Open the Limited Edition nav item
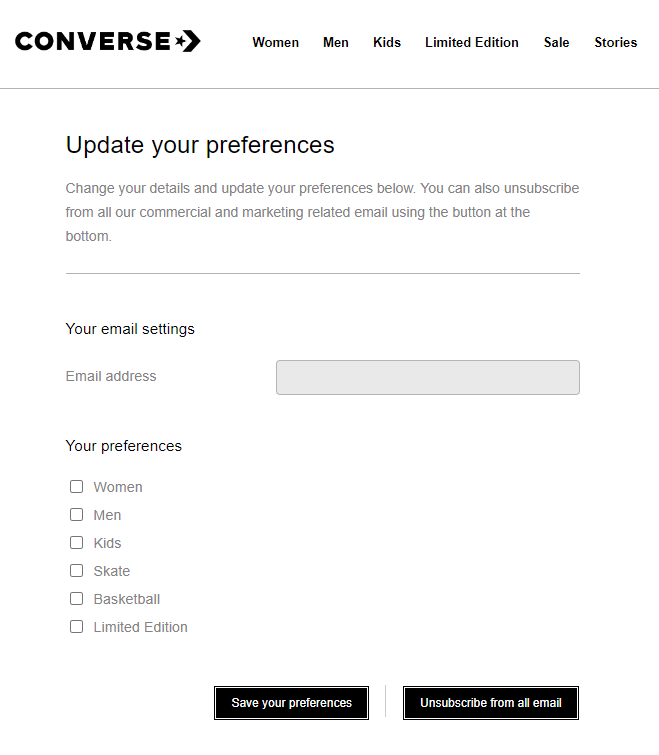The image size is (659, 755). (472, 42)
